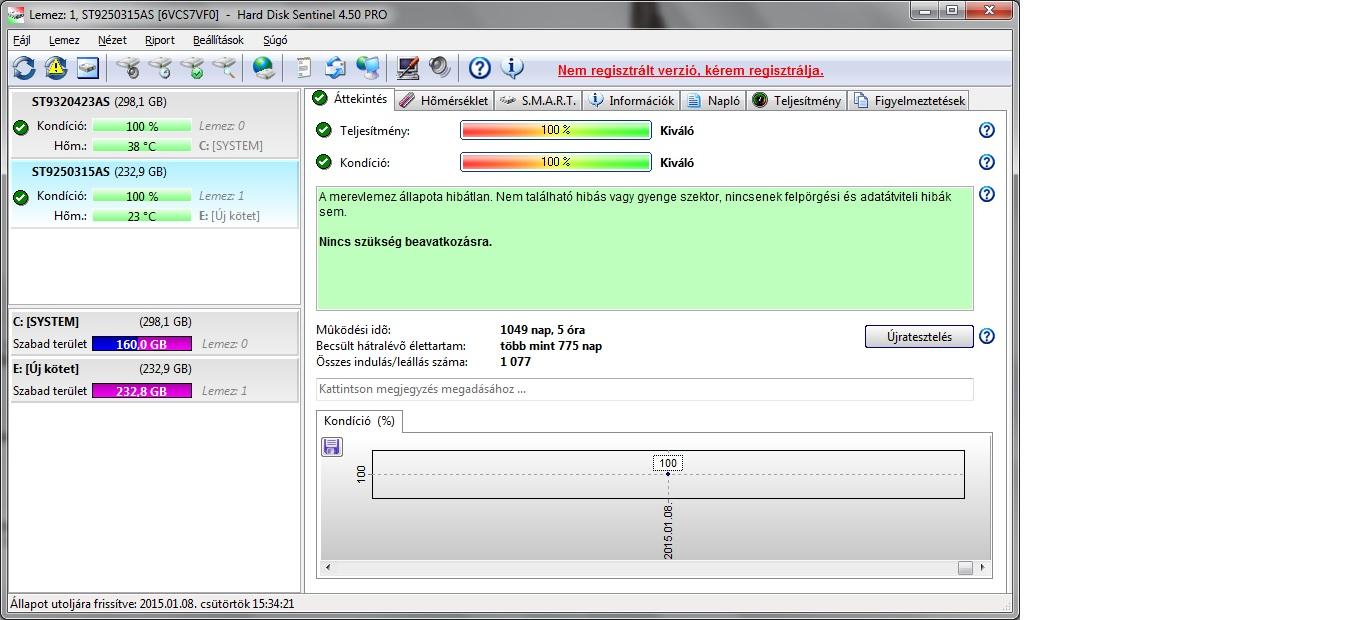Click the Nincs szükség beavatkozásra text
1364x620 pixels.
[x=406, y=242]
